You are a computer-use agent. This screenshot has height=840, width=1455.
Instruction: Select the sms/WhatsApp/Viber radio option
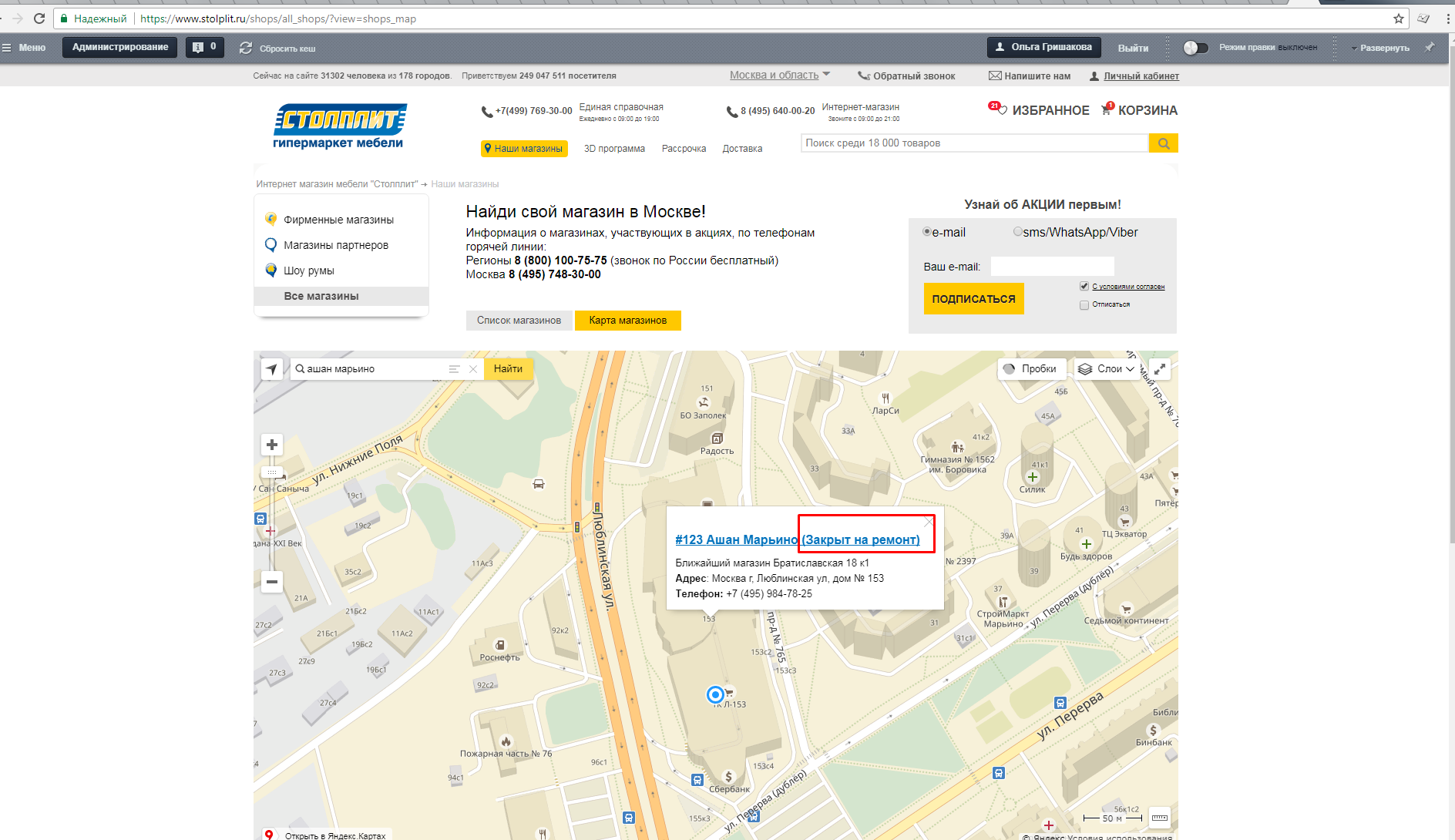(1018, 232)
